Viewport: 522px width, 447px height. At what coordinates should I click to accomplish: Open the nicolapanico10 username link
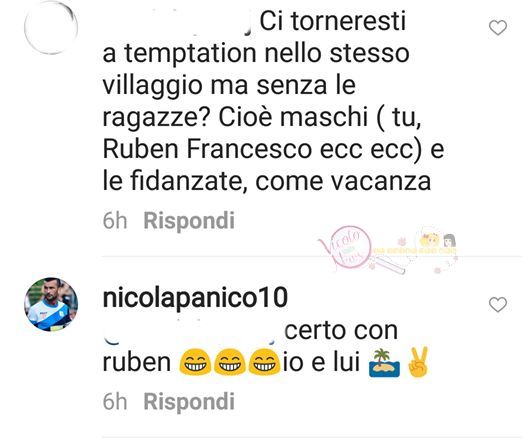click(x=195, y=298)
